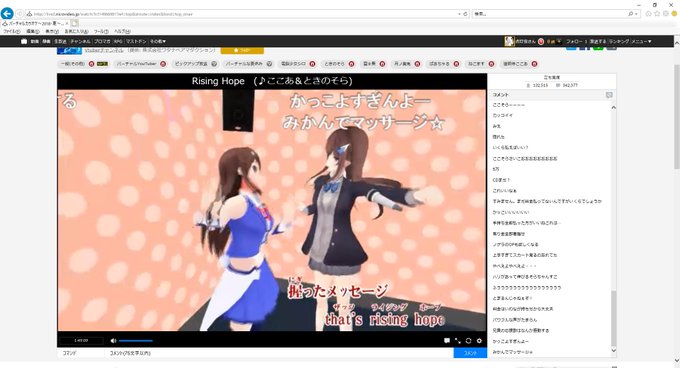Open the 編集 menu
The width and height of the screenshot is (680, 368).
tap(32, 32)
